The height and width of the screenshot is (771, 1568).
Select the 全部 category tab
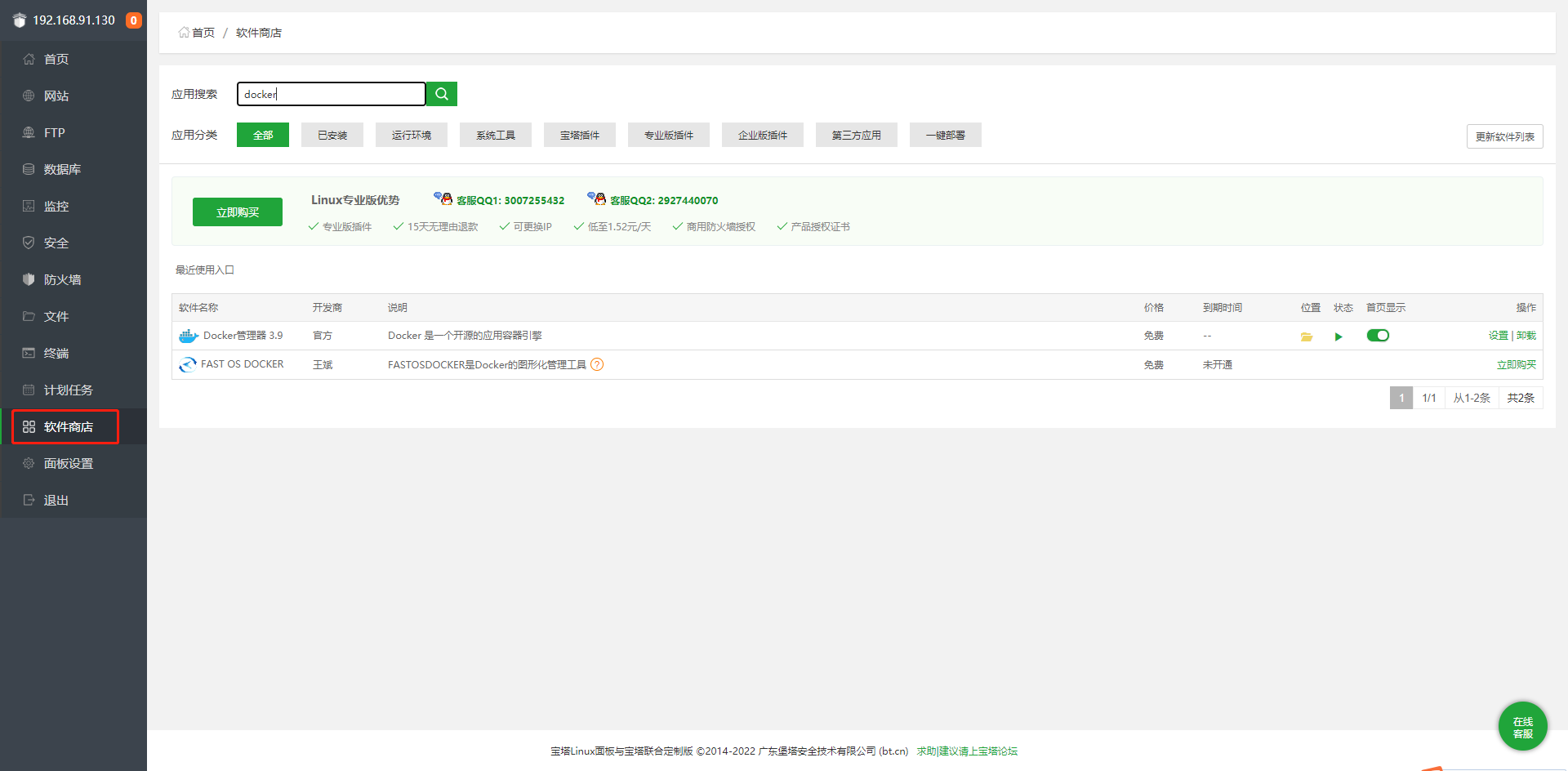[263, 135]
